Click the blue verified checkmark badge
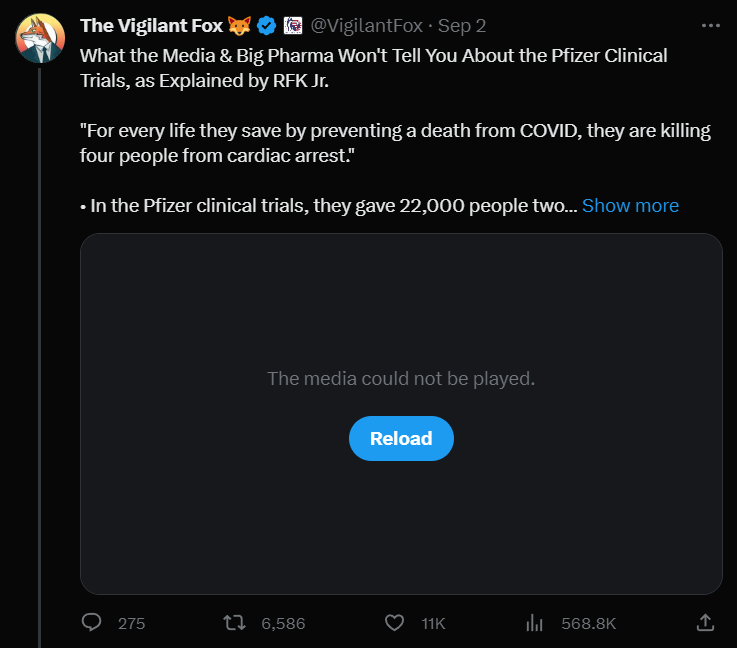 [267, 25]
